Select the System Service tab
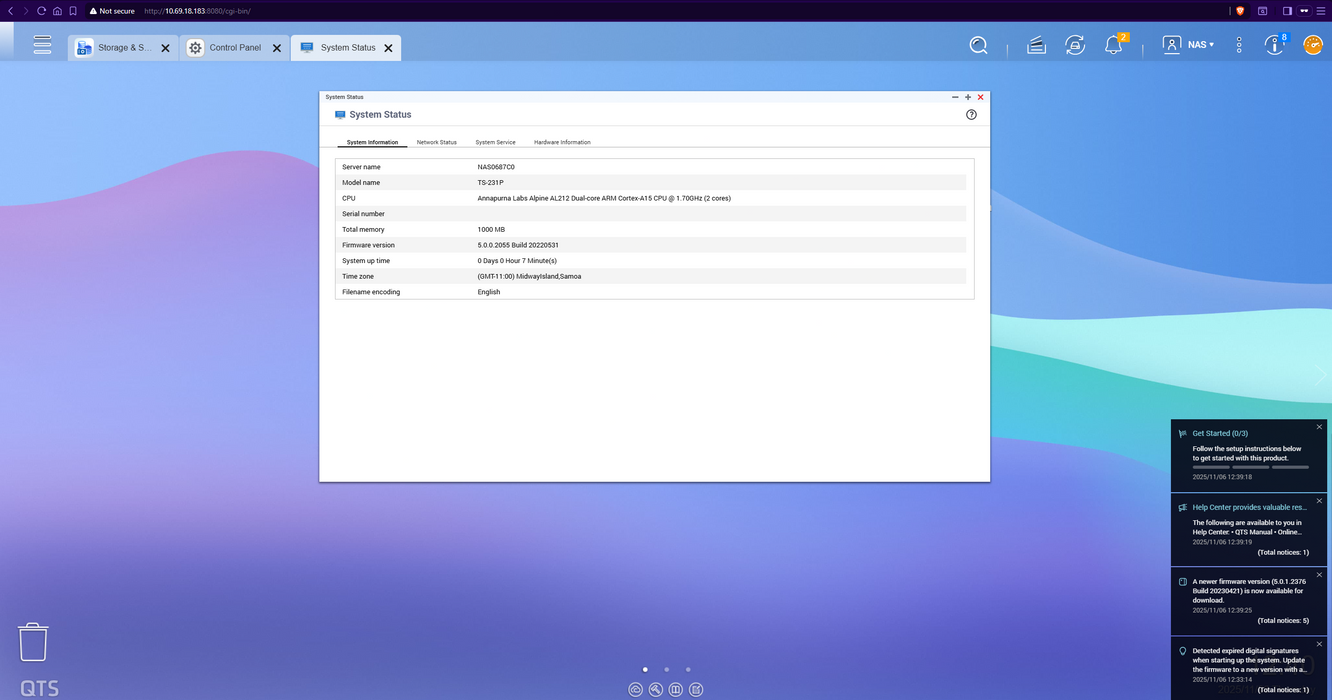Screen dimensions: 1332x700 pyautogui.click(x=495, y=142)
